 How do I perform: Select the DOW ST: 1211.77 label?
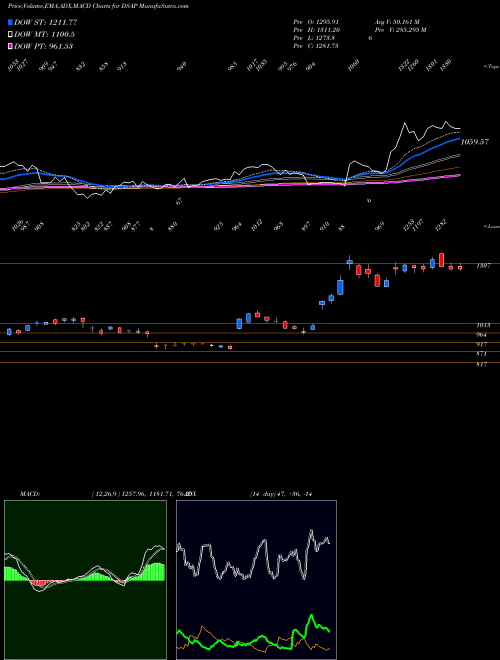point(45,22)
